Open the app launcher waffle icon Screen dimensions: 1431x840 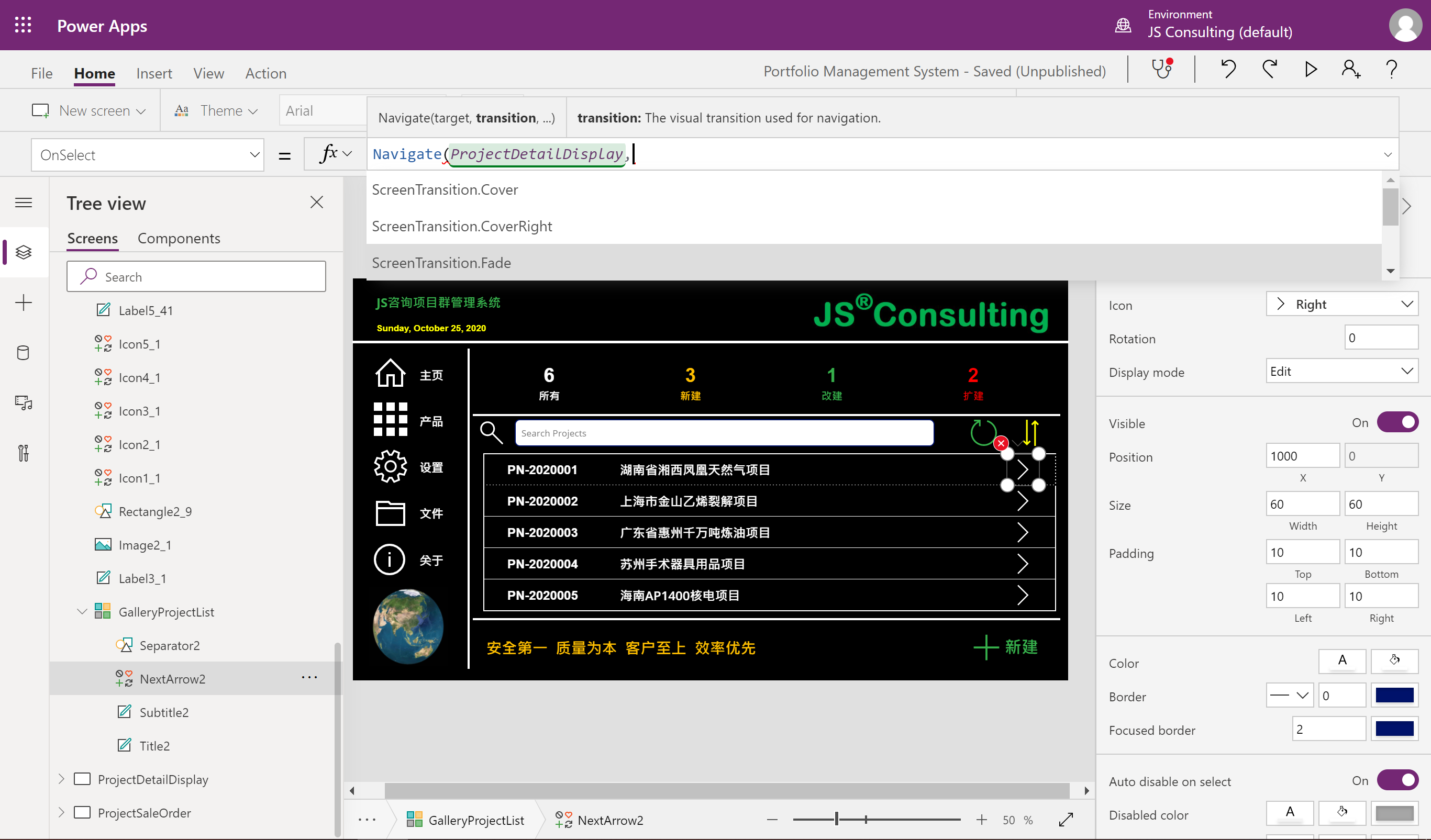tap(23, 26)
